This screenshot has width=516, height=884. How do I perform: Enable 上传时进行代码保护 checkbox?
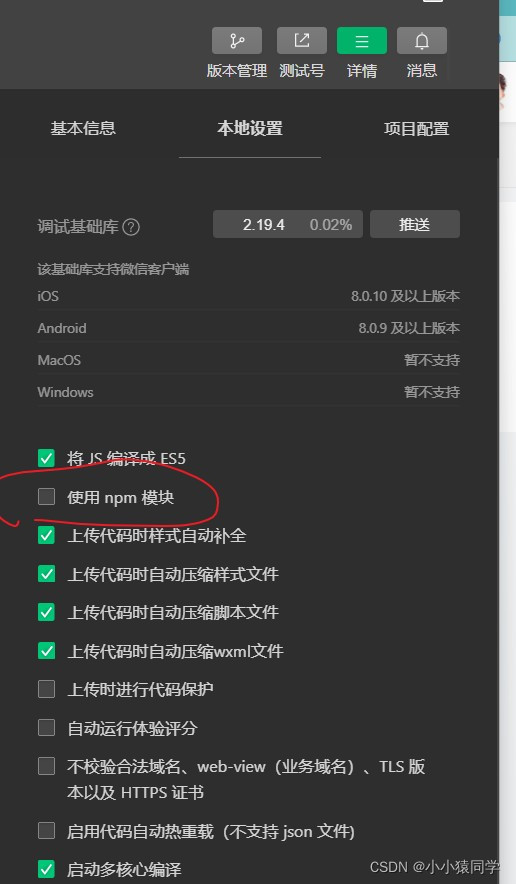(46, 689)
